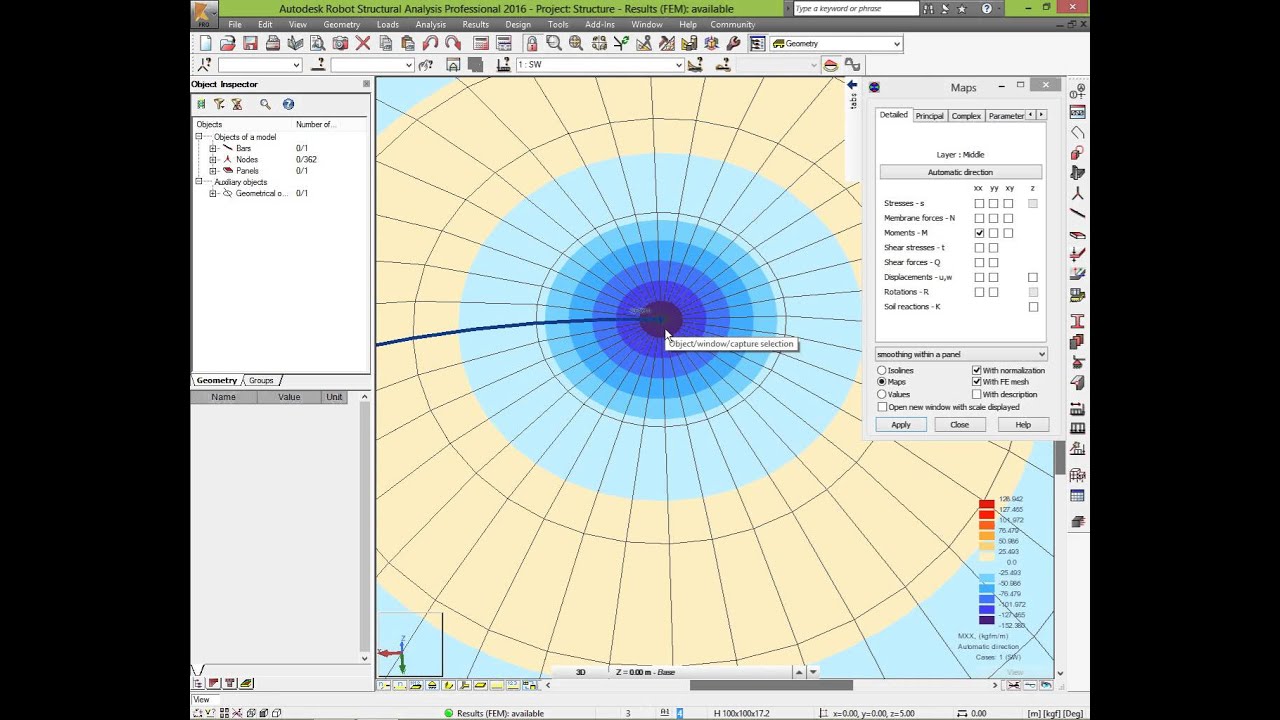1280x720 pixels.
Task: Click the keyword search input field
Action: coord(856,8)
